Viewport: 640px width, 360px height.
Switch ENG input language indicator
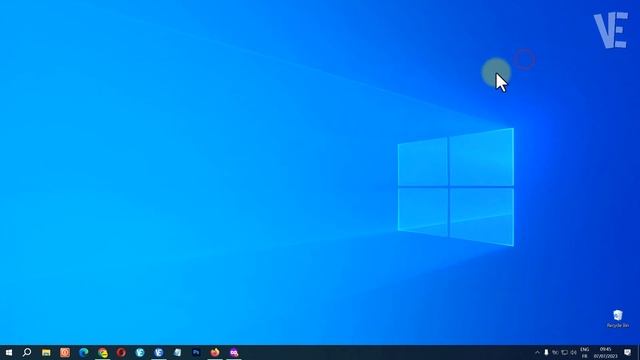(584, 353)
